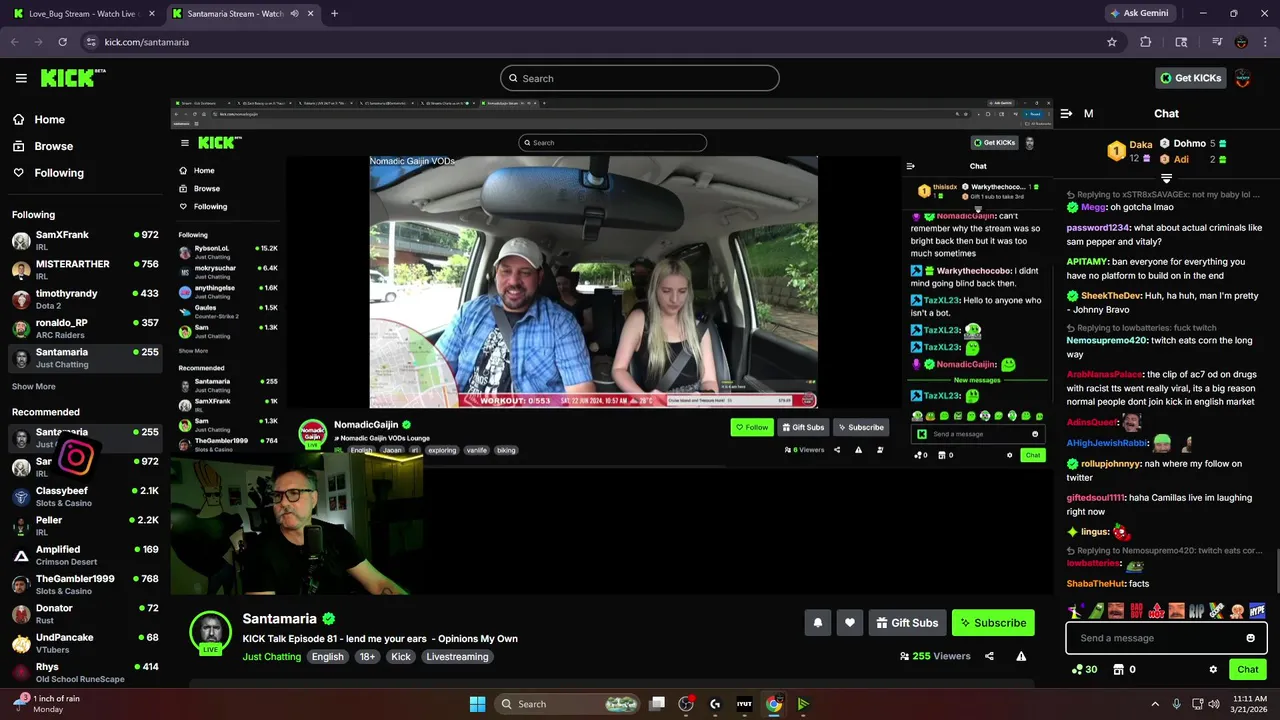Image resolution: width=1280 pixels, height=720 pixels.
Task: Open Classybeef in Recommended
Action: [85, 497]
